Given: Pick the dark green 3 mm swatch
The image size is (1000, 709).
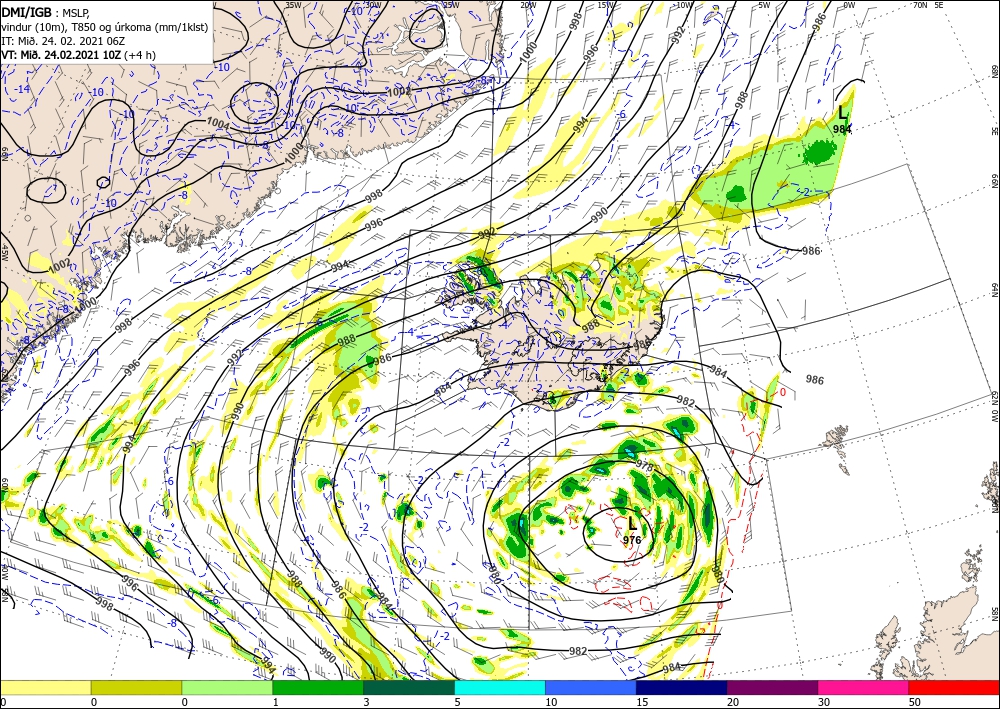Looking at the screenshot, I should pyautogui.click(x=409, y=688).
